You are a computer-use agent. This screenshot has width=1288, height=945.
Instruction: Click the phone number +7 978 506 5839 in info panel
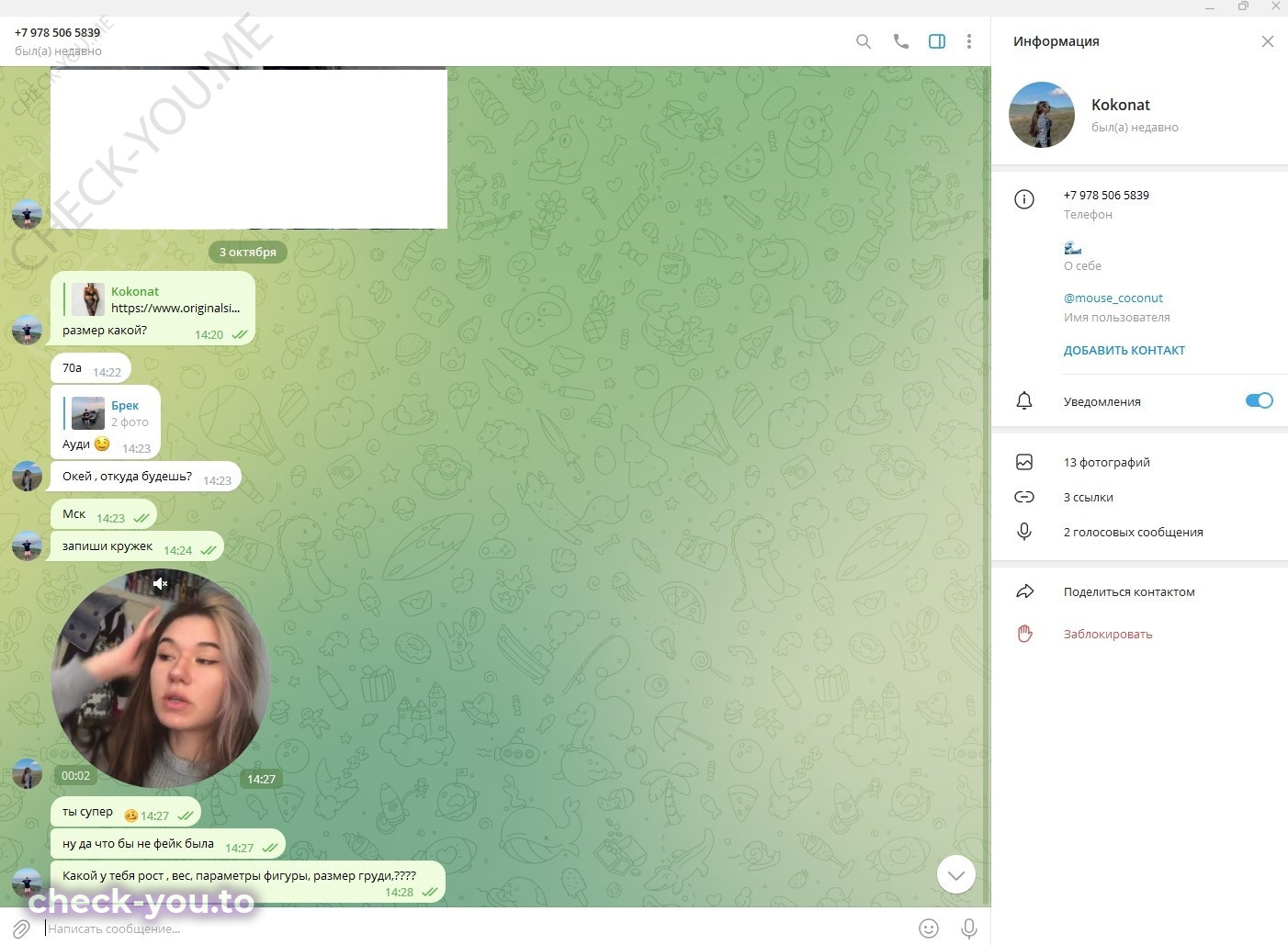point(1106,195)
